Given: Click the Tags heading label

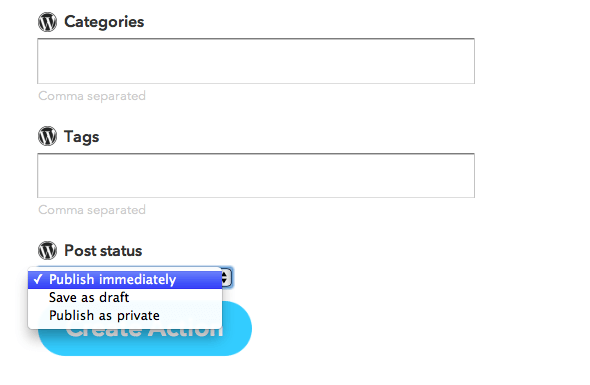Looking at the screenshot, I should (82, 137).
